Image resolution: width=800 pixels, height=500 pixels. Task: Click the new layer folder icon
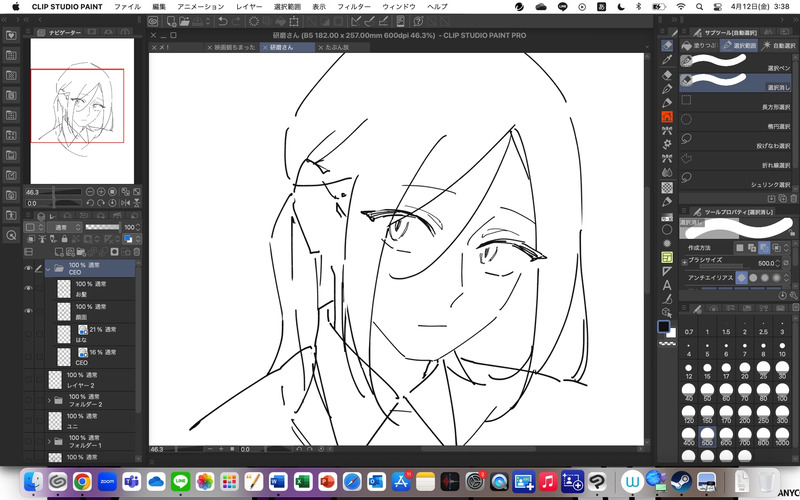click(x=82, y=252)
